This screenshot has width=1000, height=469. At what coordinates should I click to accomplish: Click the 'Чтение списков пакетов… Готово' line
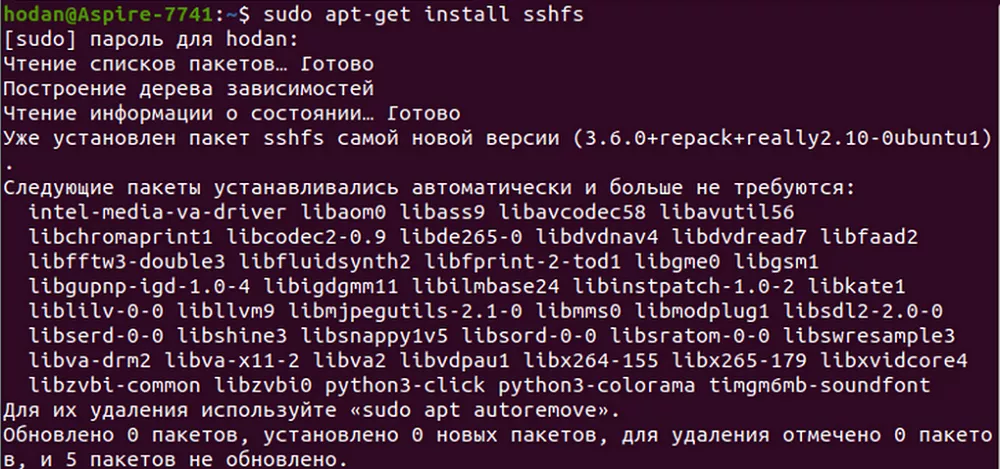188,64
